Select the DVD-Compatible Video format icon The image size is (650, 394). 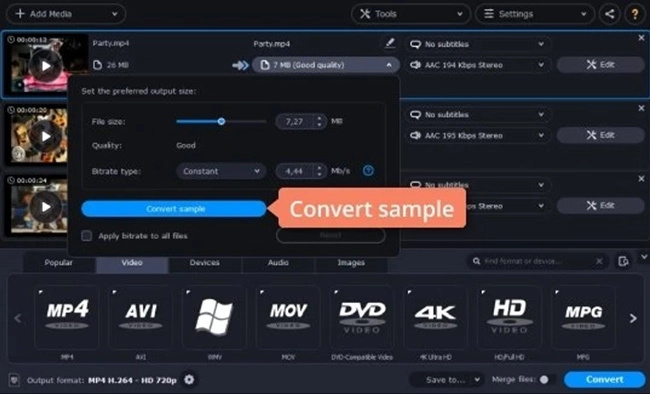click(x=362, y=317)
